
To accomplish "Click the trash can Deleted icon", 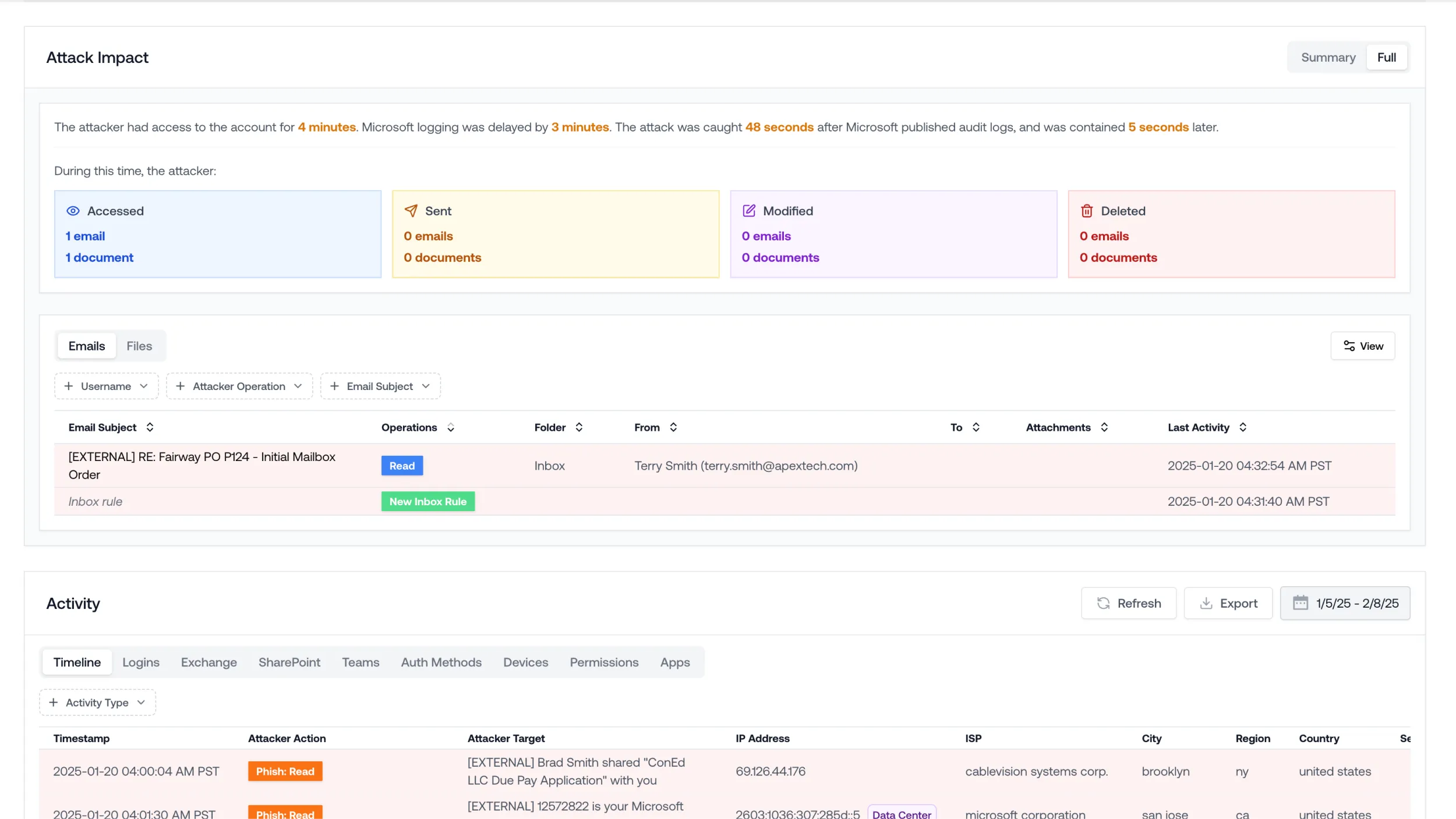I will 1087,211.
